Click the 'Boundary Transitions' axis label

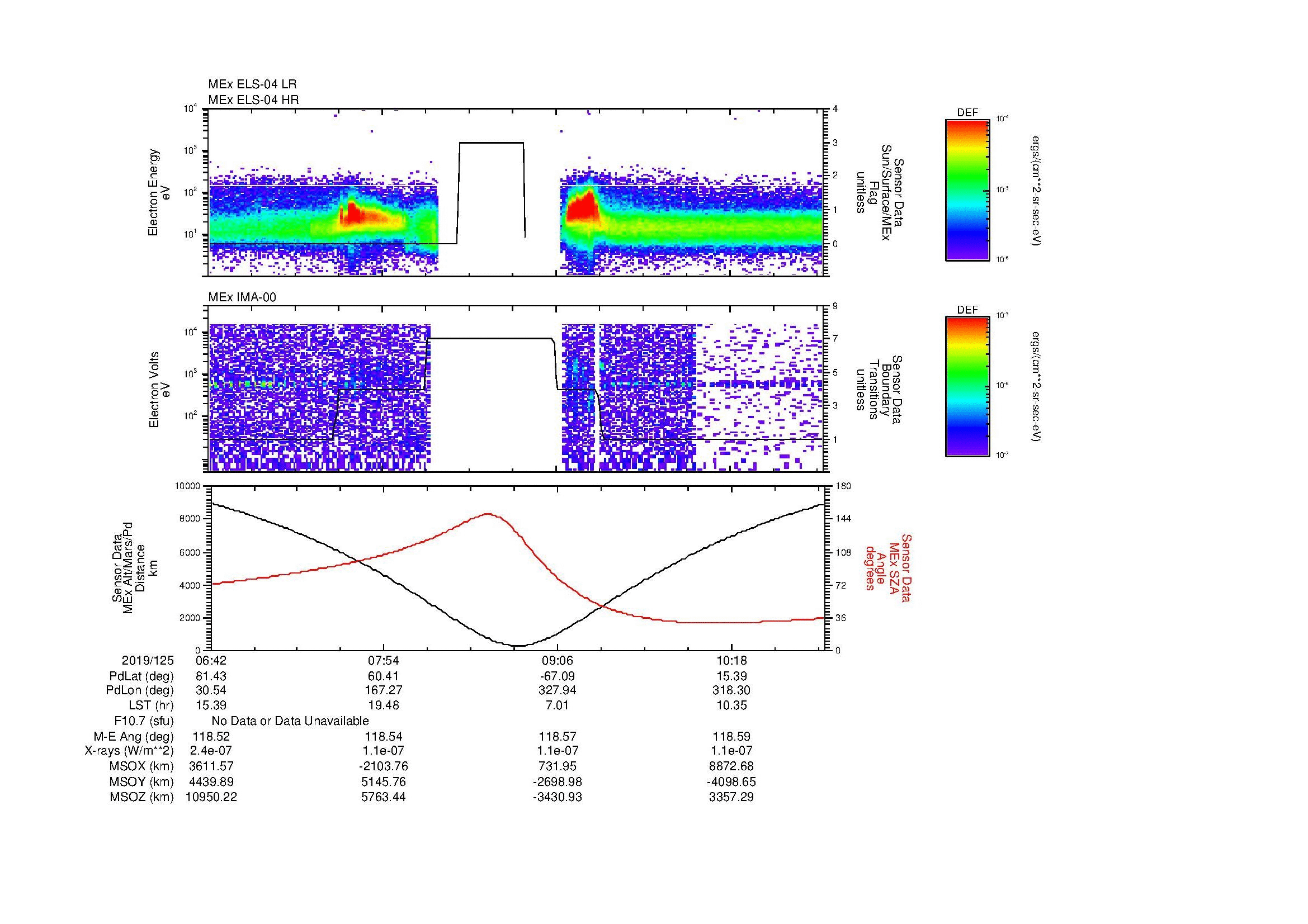(879, 390)
